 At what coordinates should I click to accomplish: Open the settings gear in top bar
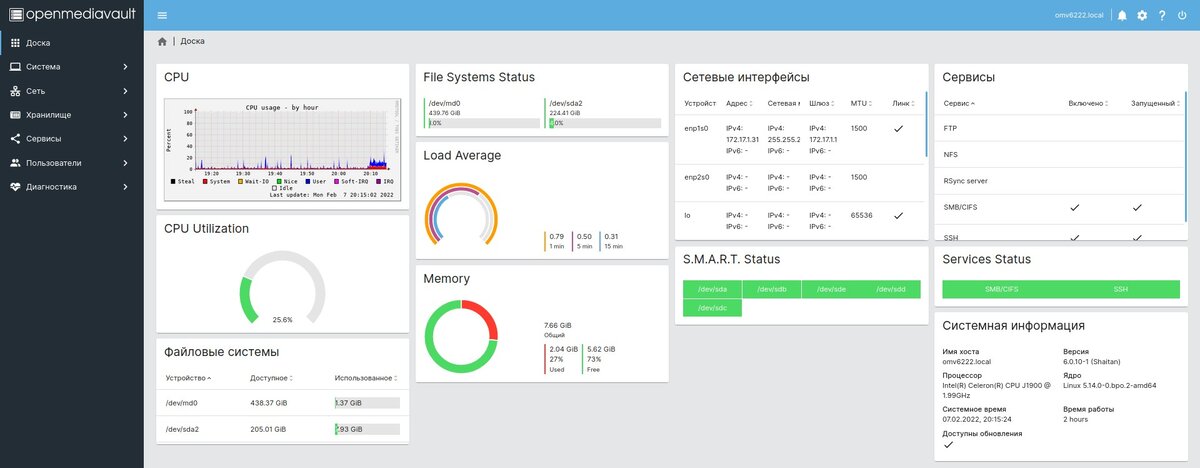pyautogui.click(x=1142, y=15)
